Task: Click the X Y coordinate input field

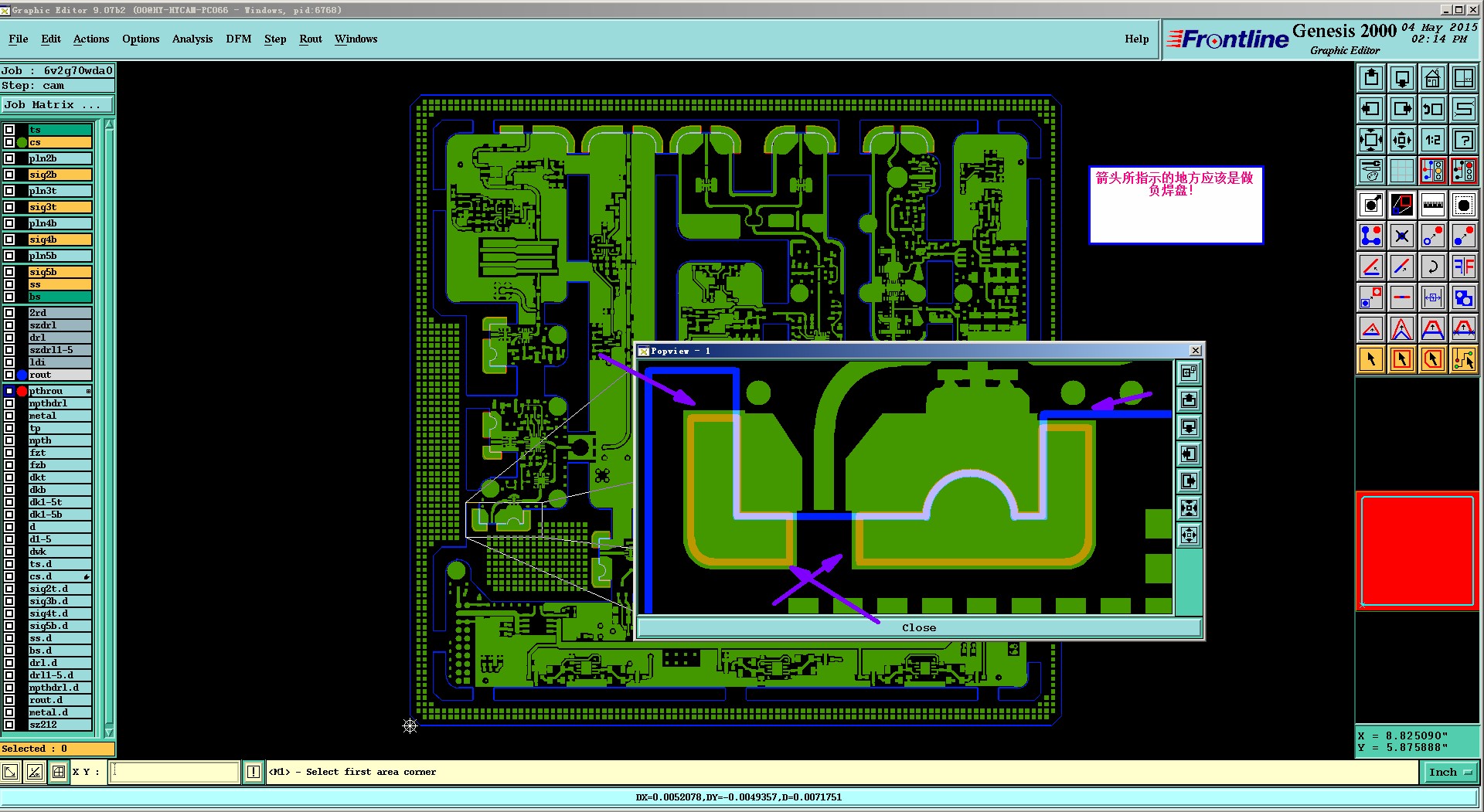Action: (175, 772)
